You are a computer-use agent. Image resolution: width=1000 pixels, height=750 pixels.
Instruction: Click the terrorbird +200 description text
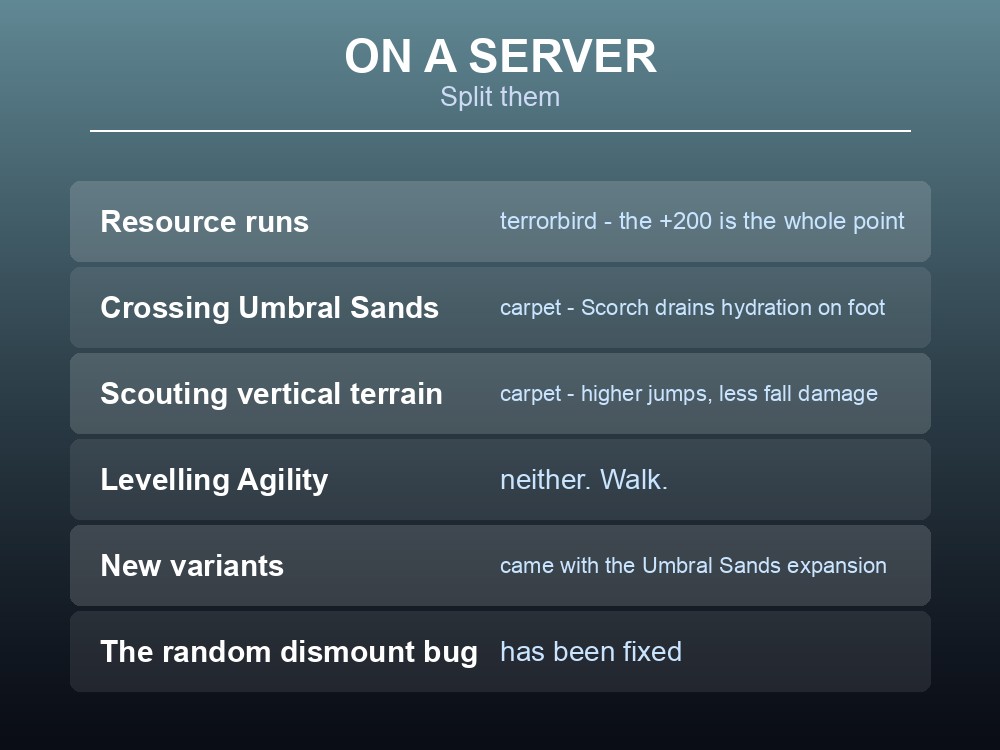tap(702, 221)
